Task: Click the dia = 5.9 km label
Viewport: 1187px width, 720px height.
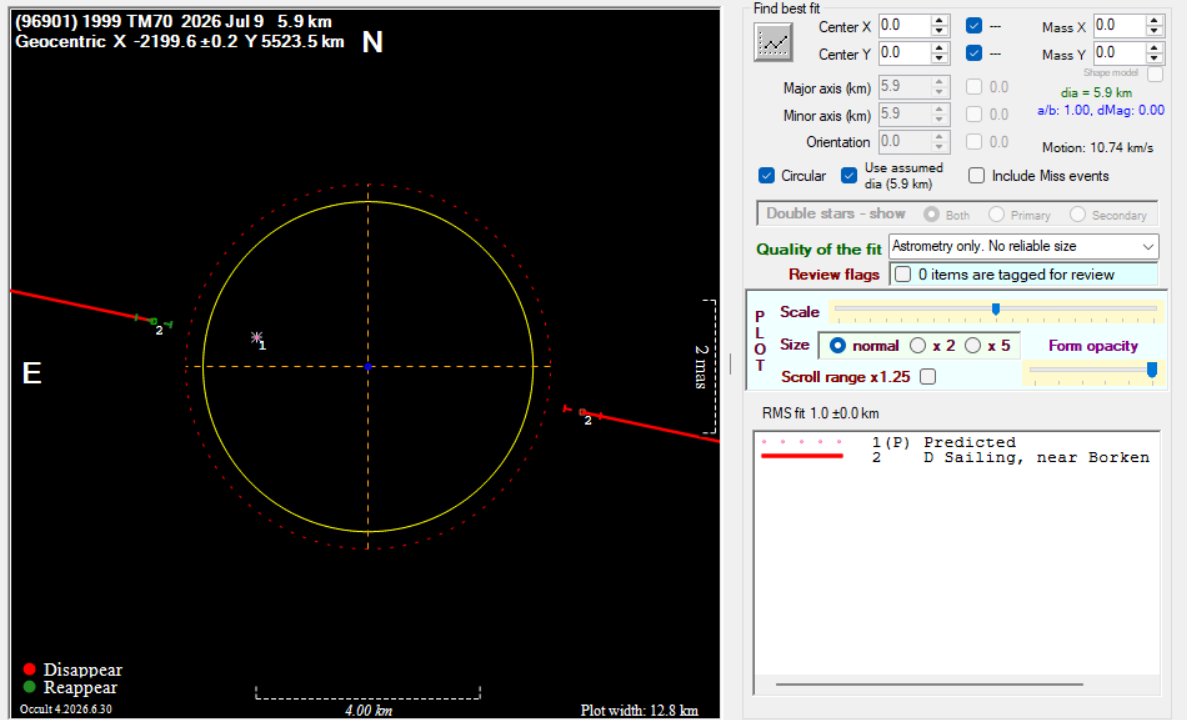Action: click(x=1096, y=93)
